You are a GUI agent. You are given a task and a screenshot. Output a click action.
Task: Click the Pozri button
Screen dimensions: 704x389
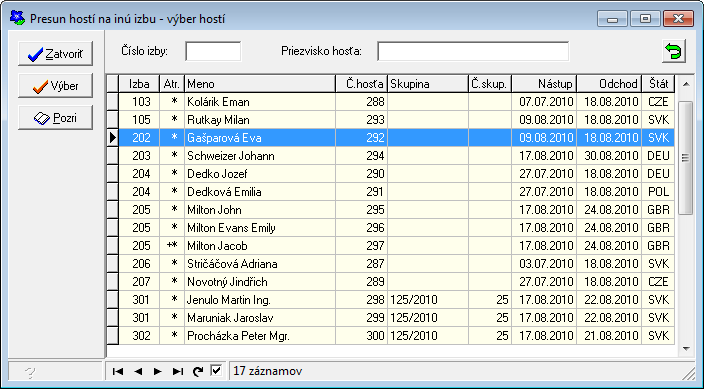point(56,118)
